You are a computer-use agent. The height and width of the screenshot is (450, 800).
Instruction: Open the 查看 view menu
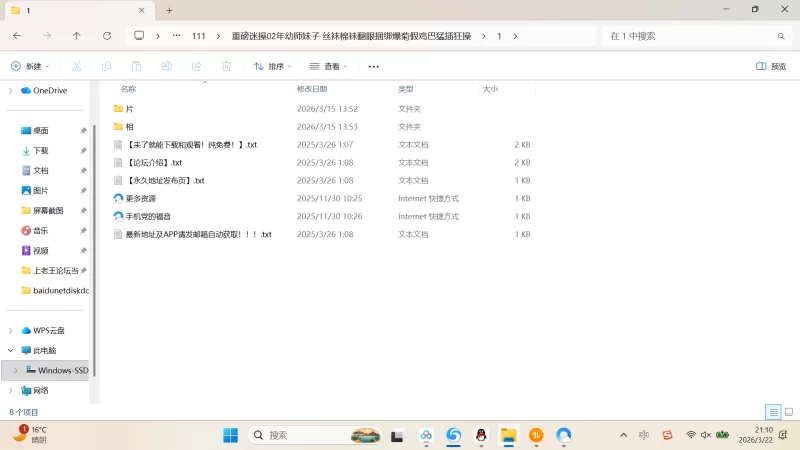tap(329, 66)
